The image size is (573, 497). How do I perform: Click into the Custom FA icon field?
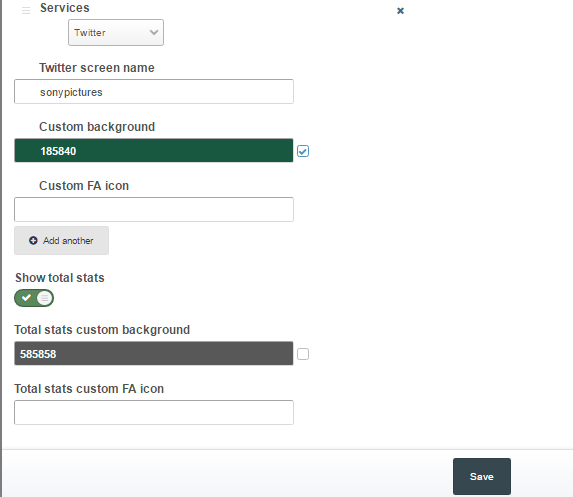click(x=154, y=209)
